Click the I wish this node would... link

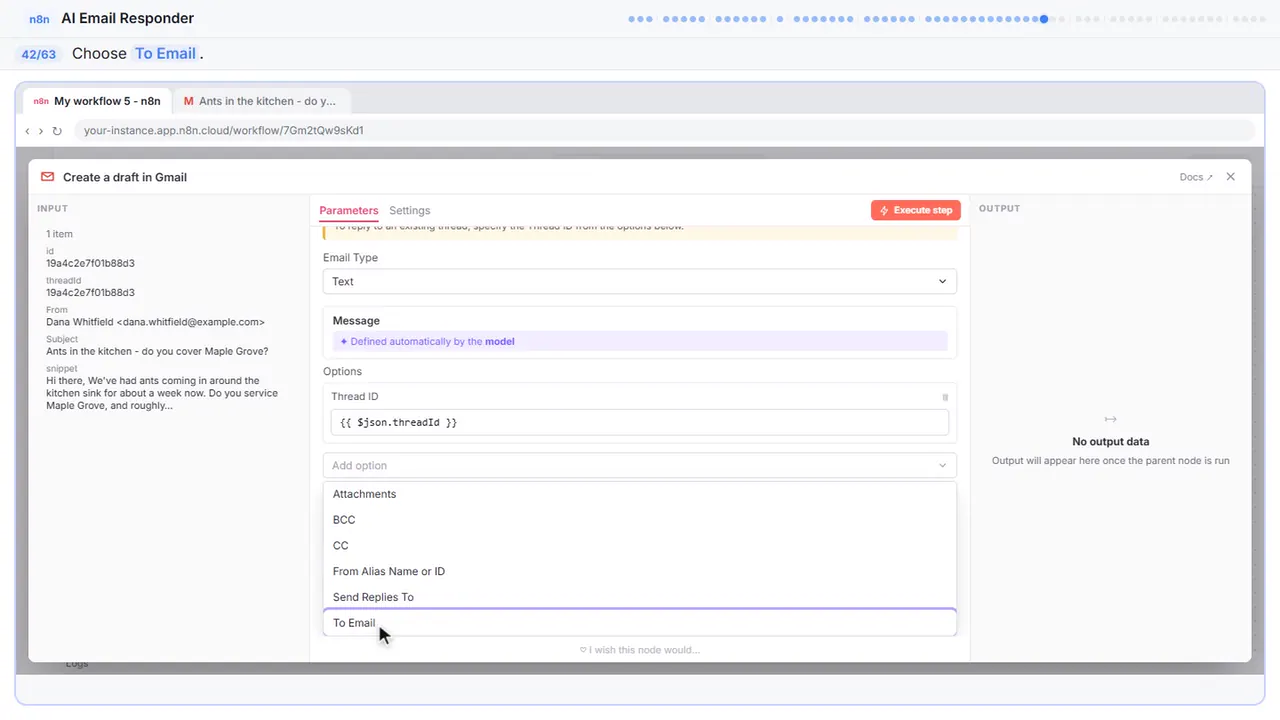pyautogui.click(x=640, y=650)
